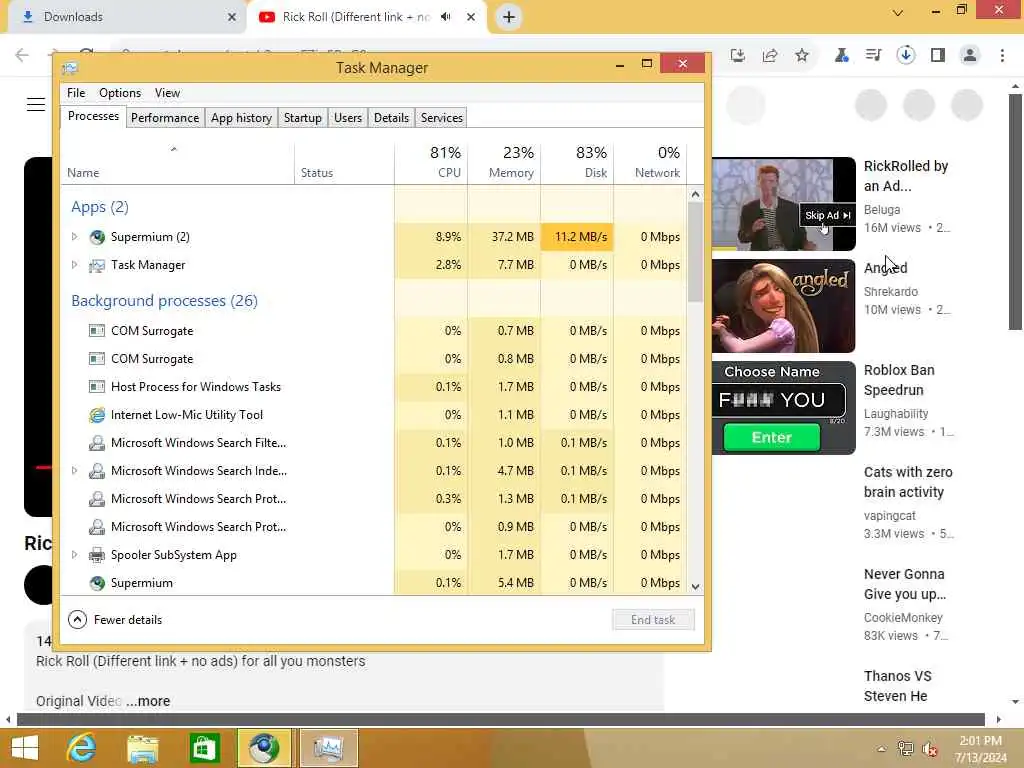This screenshot has height=768, width=1024.
Task: Collapse view with Fewer details chevron
Action: pyautogui.click(x=77, y=620)
